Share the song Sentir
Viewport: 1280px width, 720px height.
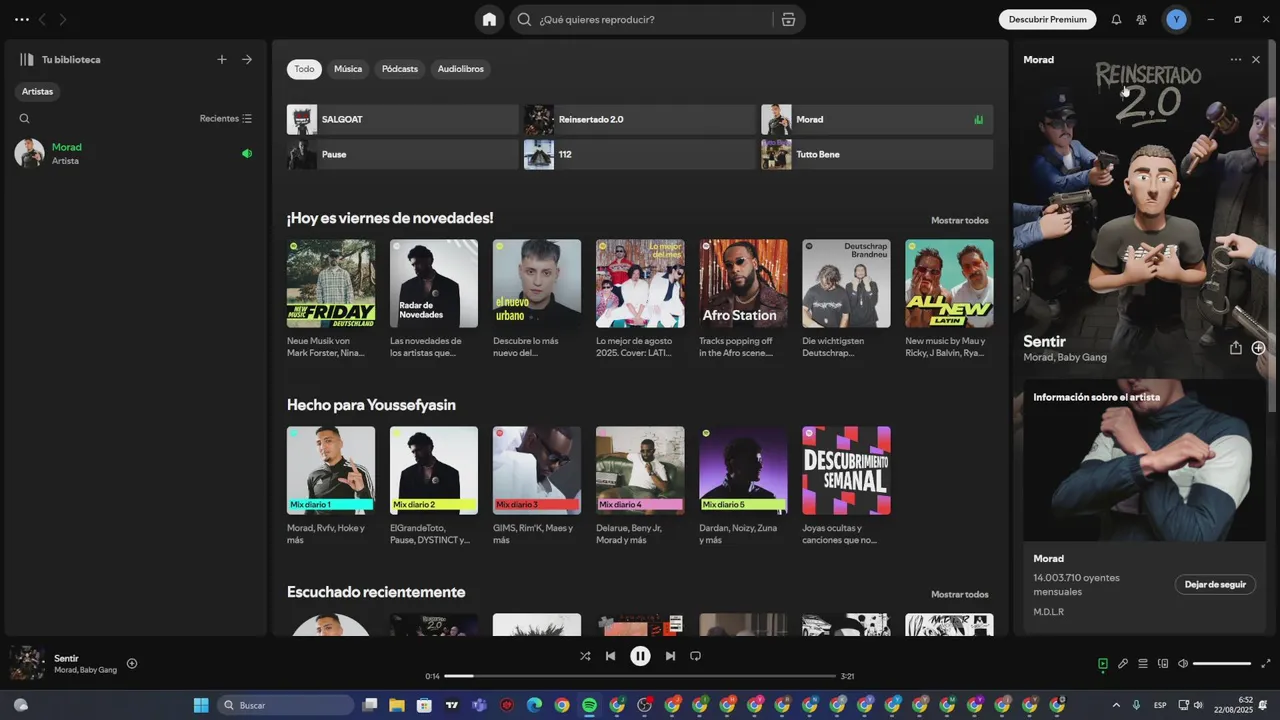(x=1236, y=348)
